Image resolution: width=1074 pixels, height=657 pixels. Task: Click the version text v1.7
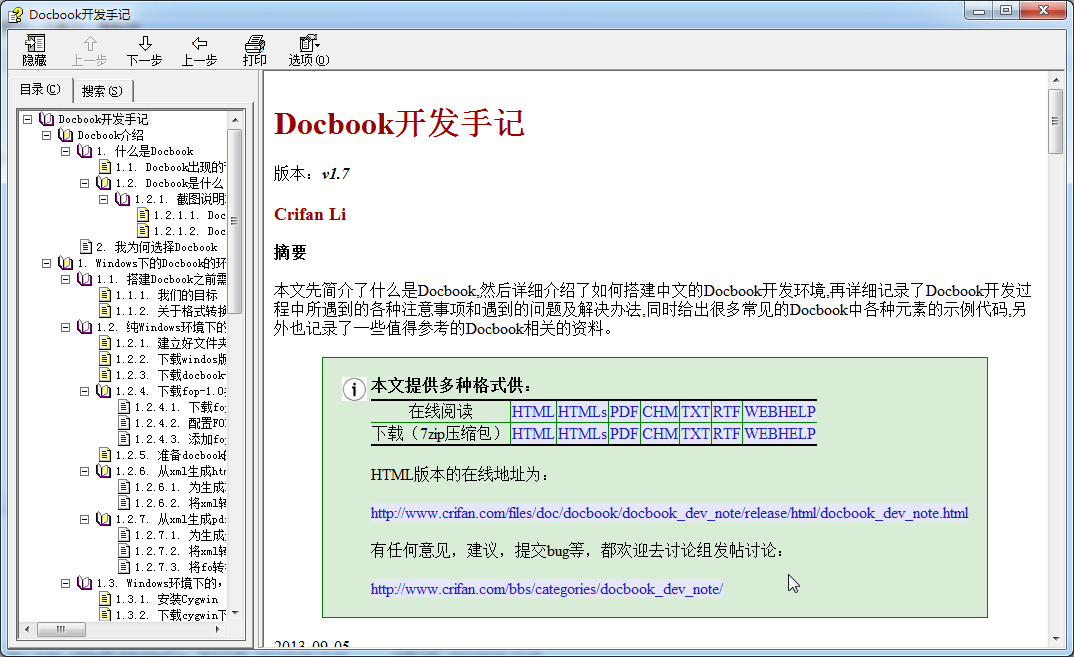pos(336,174)
